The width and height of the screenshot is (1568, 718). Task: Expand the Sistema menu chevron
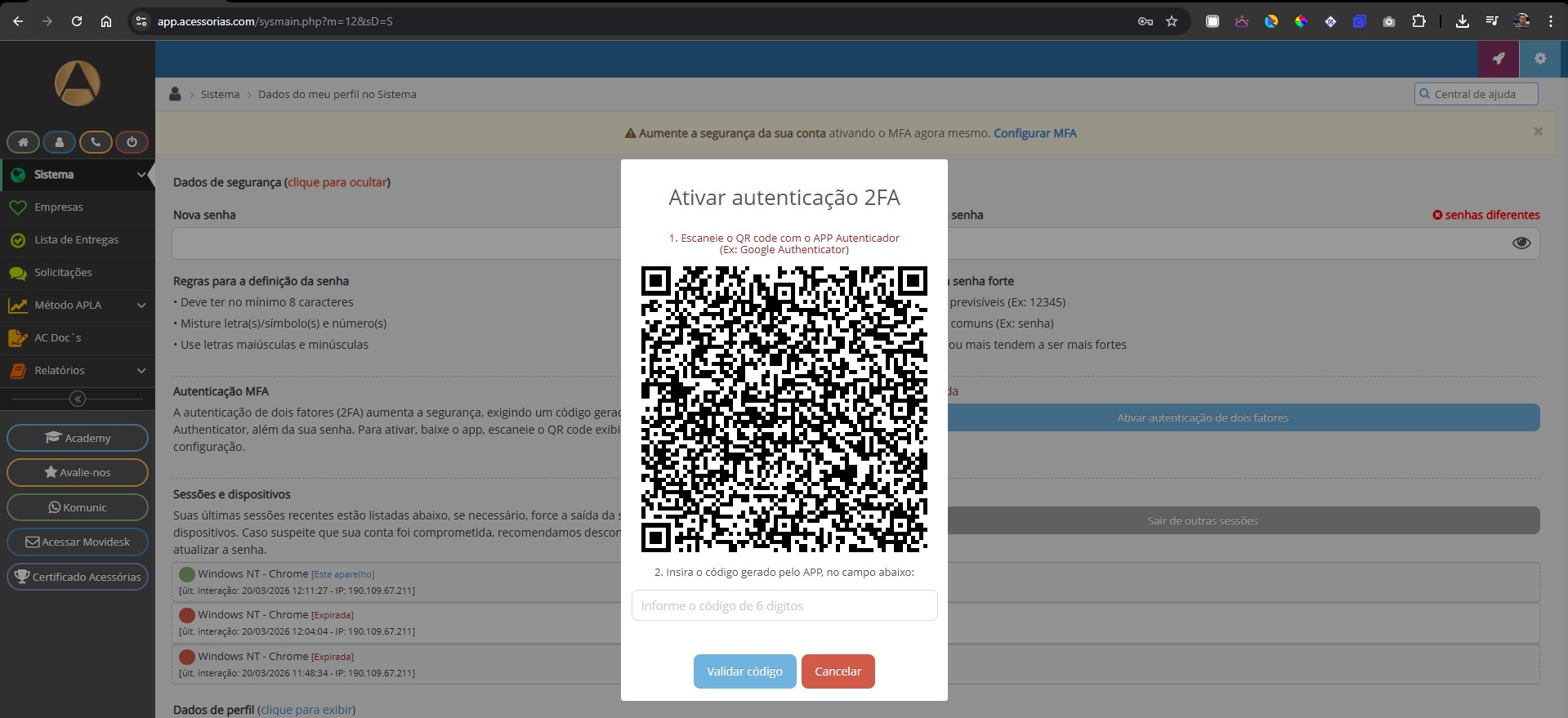pos(141,175)
